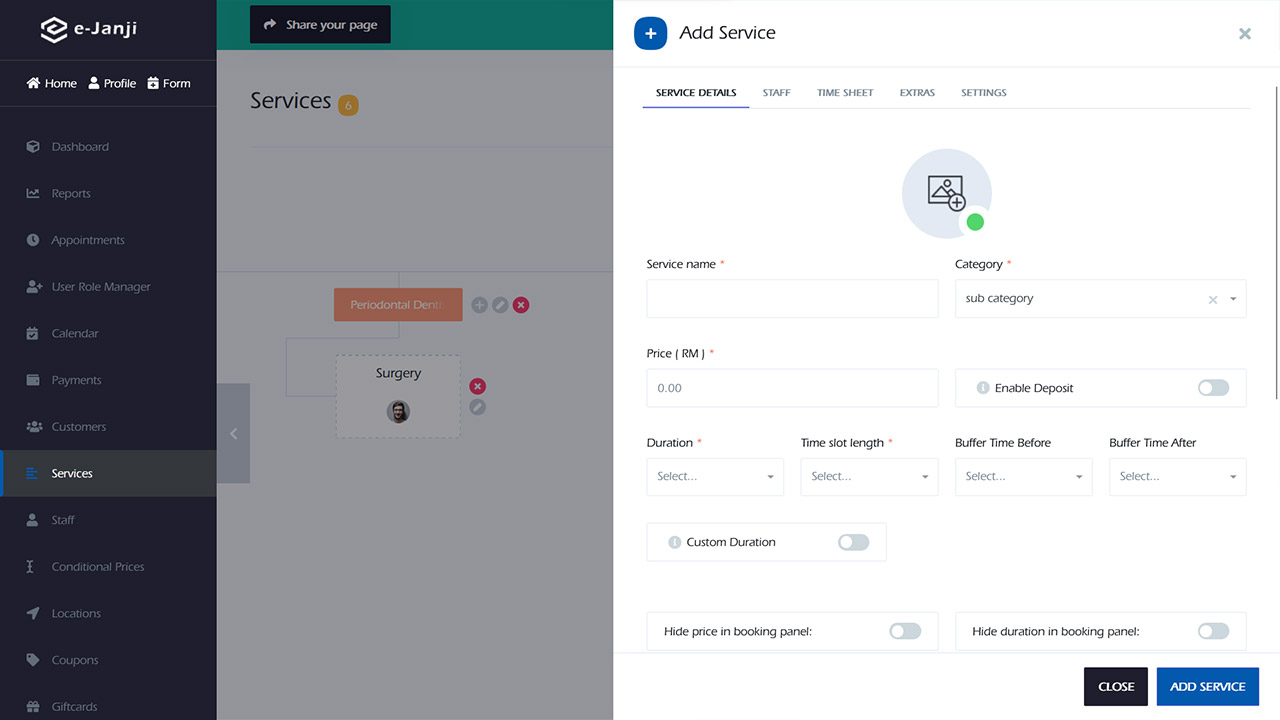
Task: Toggle Enable Deposit switch
Action: 1213,388
